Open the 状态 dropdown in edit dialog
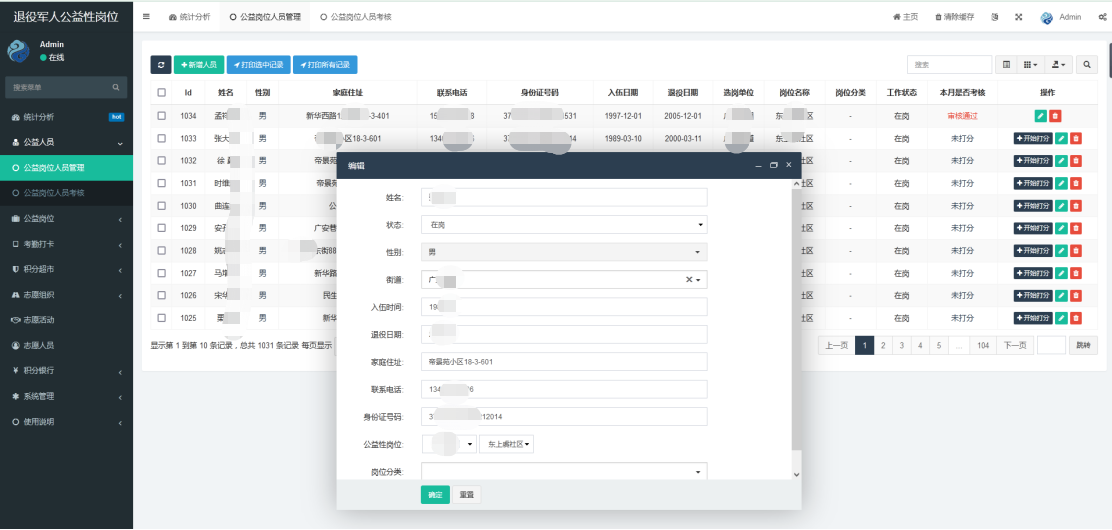 564,225
